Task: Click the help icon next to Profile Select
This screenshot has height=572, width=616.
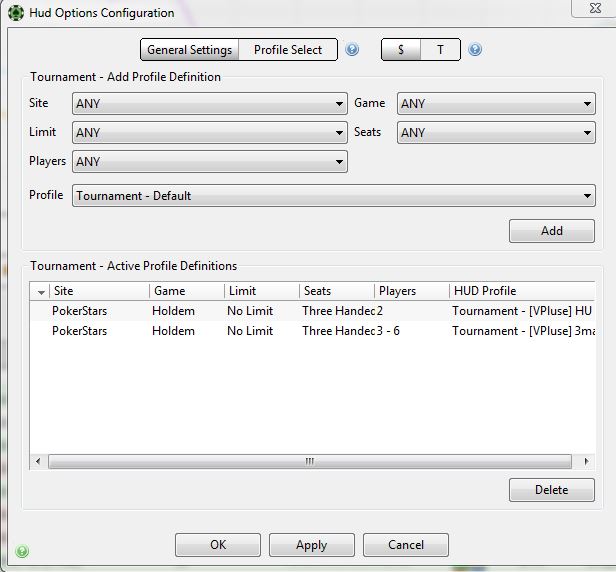Action: 352,50
